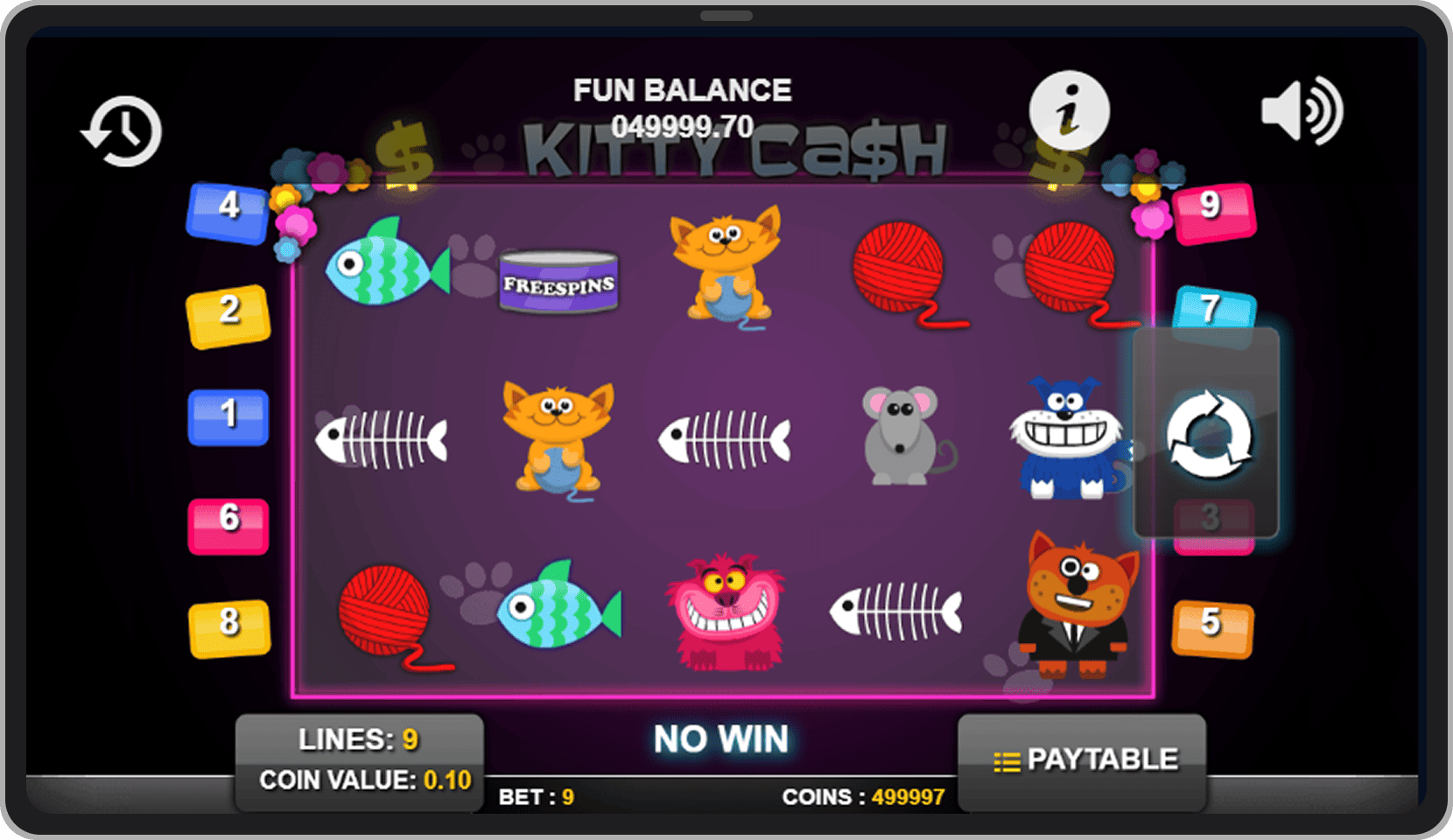This screenshot has height=840, width=1453.
Task: Select payline 8 yellow badge
Action: [229, 628]
